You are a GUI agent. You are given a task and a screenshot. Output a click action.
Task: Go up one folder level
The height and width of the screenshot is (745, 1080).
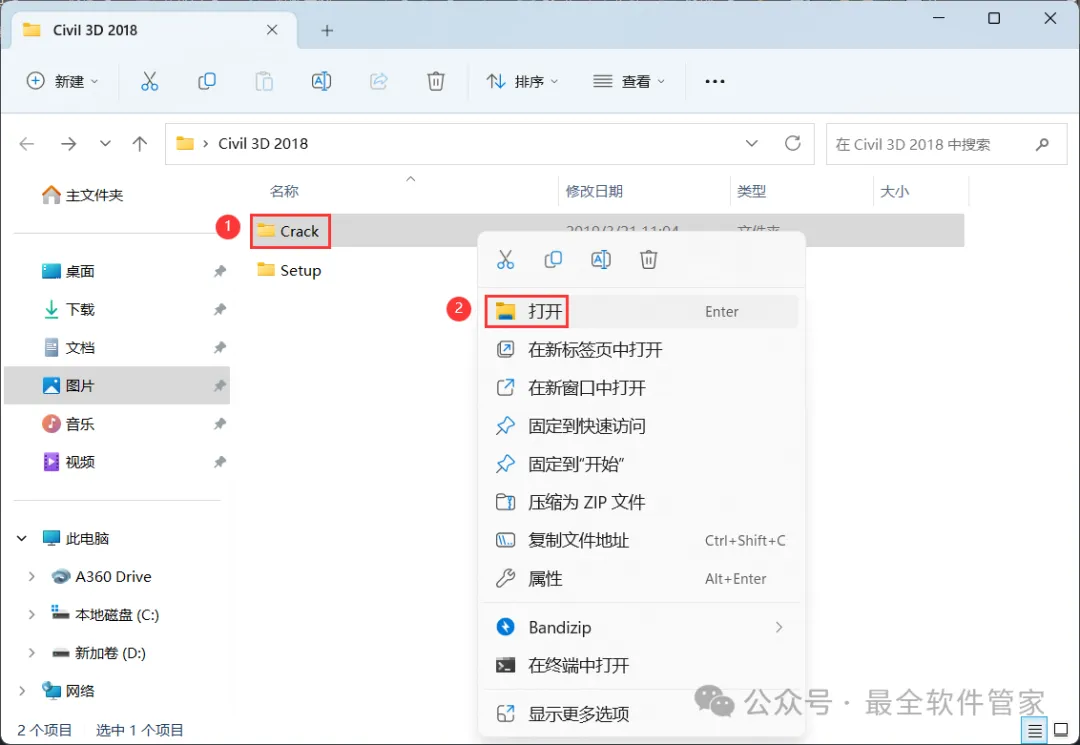tap(140, 144)
